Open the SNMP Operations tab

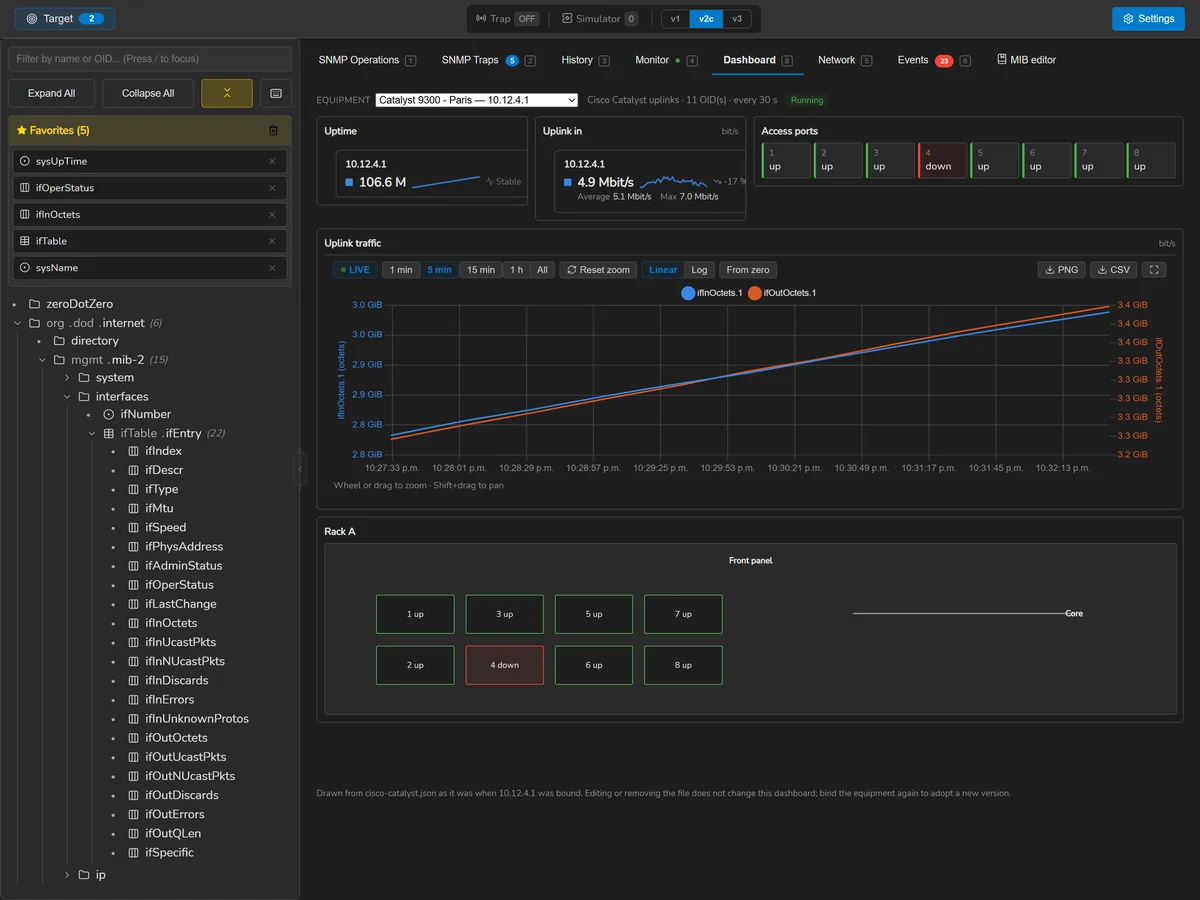367,60
